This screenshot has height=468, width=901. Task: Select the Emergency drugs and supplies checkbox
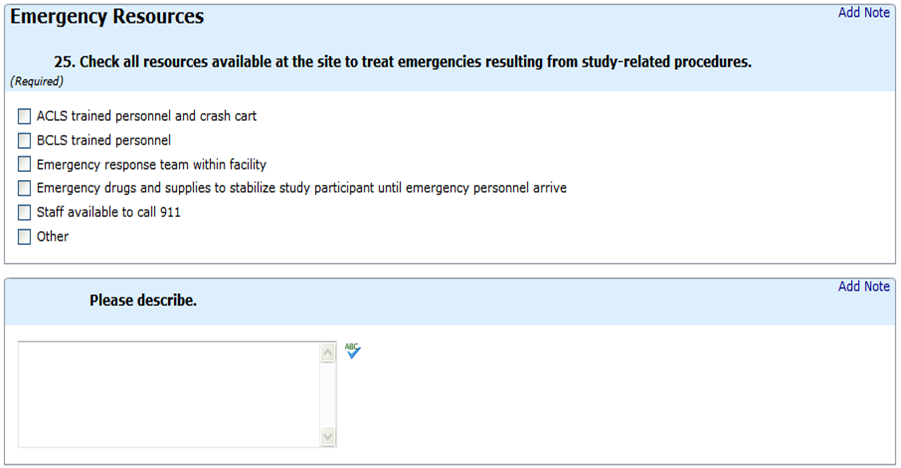pyautogui.click(x=25, y=188)
